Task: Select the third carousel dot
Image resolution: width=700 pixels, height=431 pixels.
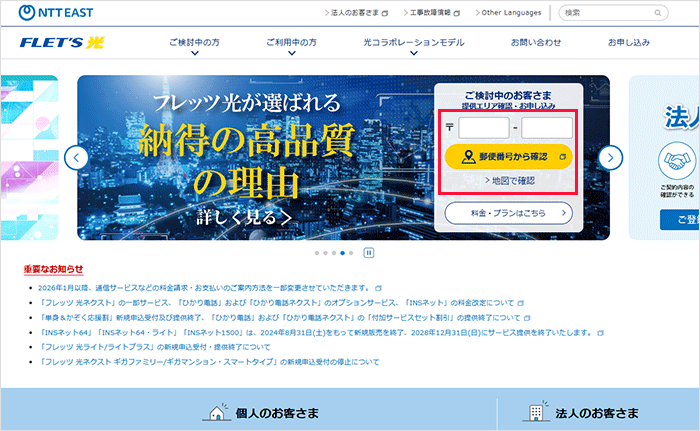Action: point(334,253)
